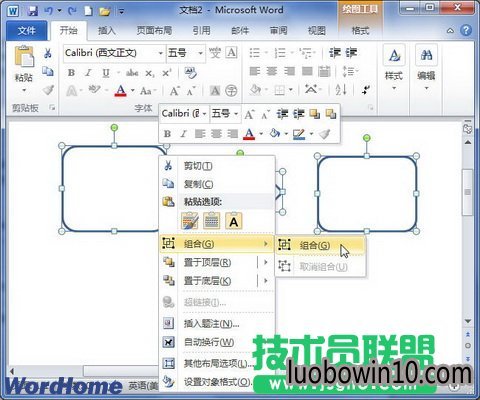Click the Save icon in quick access toolbar

[32, 11]
